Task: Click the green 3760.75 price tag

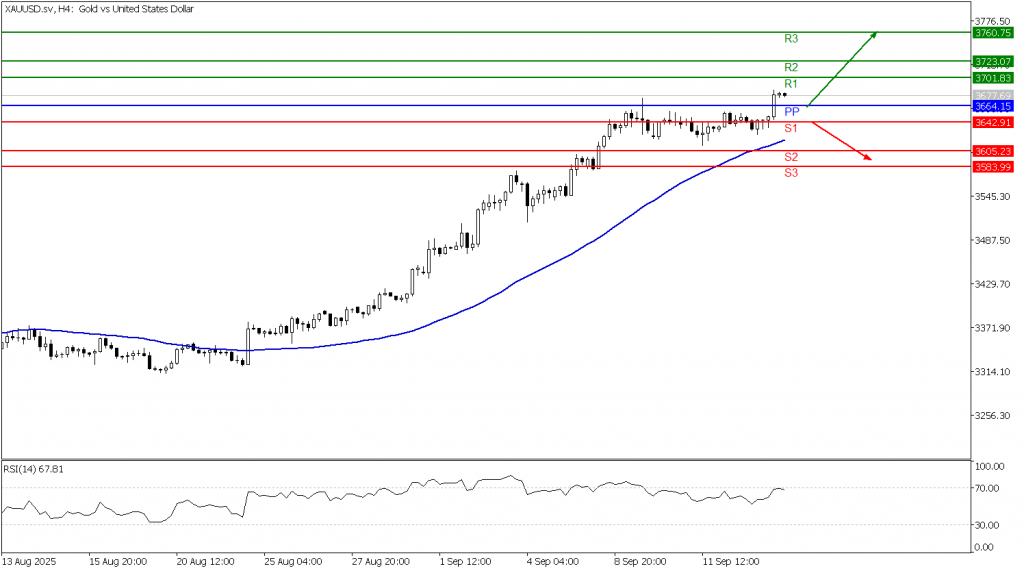Action: pyautogui.click(x=993, y=33)
